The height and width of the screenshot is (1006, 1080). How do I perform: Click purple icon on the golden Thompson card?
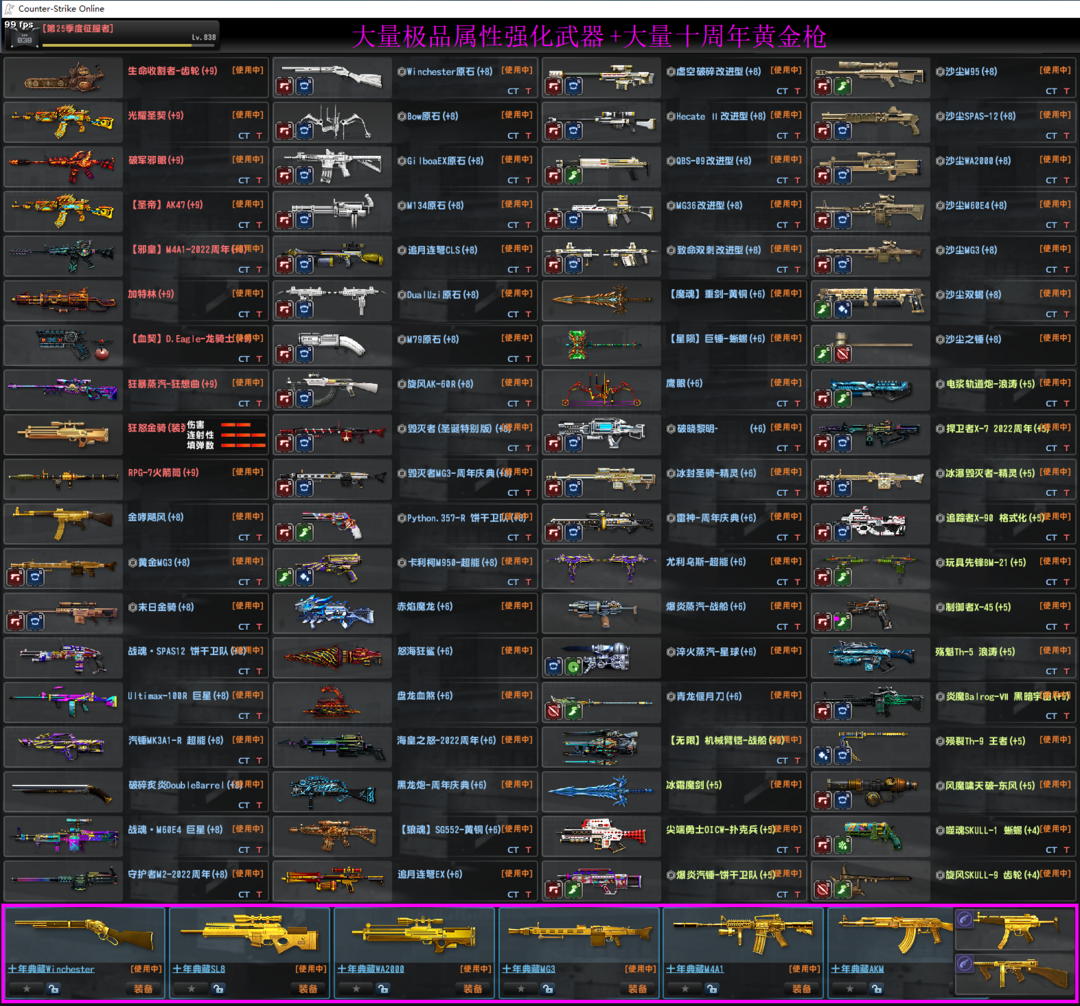(x=965, y=963)
